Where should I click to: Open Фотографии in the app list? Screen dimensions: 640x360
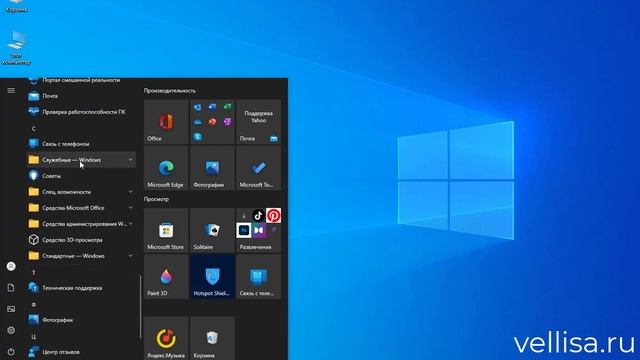[x=81, y=320]
